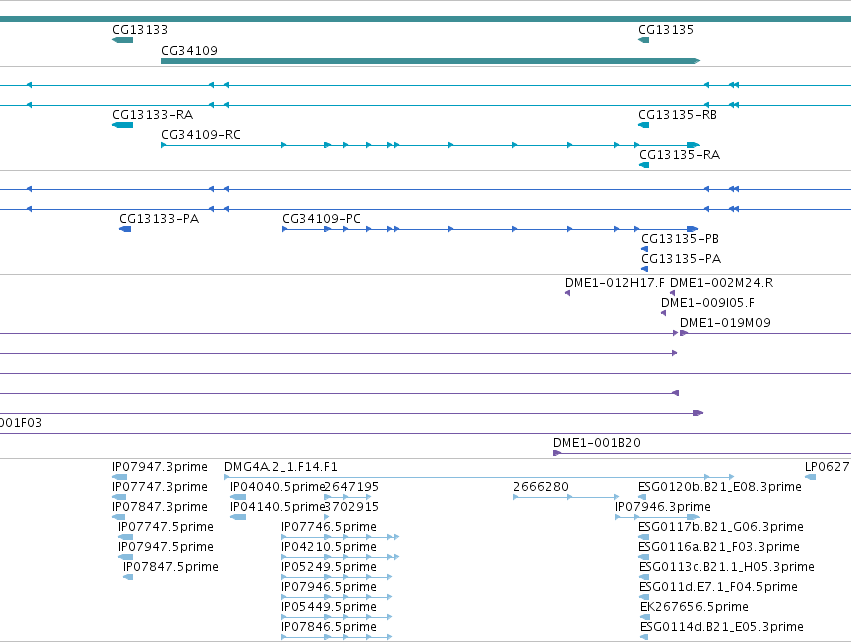Screen dimensions: 851x642
Task: Select the DME1-001B20 feature
Action: pyautogui.click(x=702, y=453)
